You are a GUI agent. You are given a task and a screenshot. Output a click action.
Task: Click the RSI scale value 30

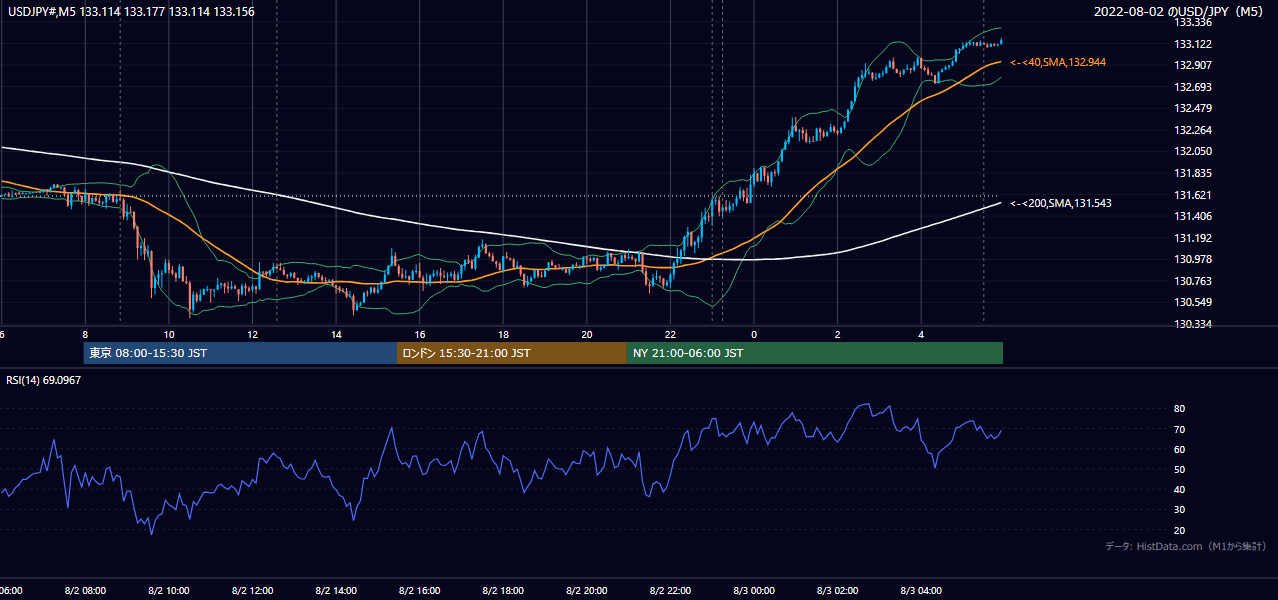1179,510
